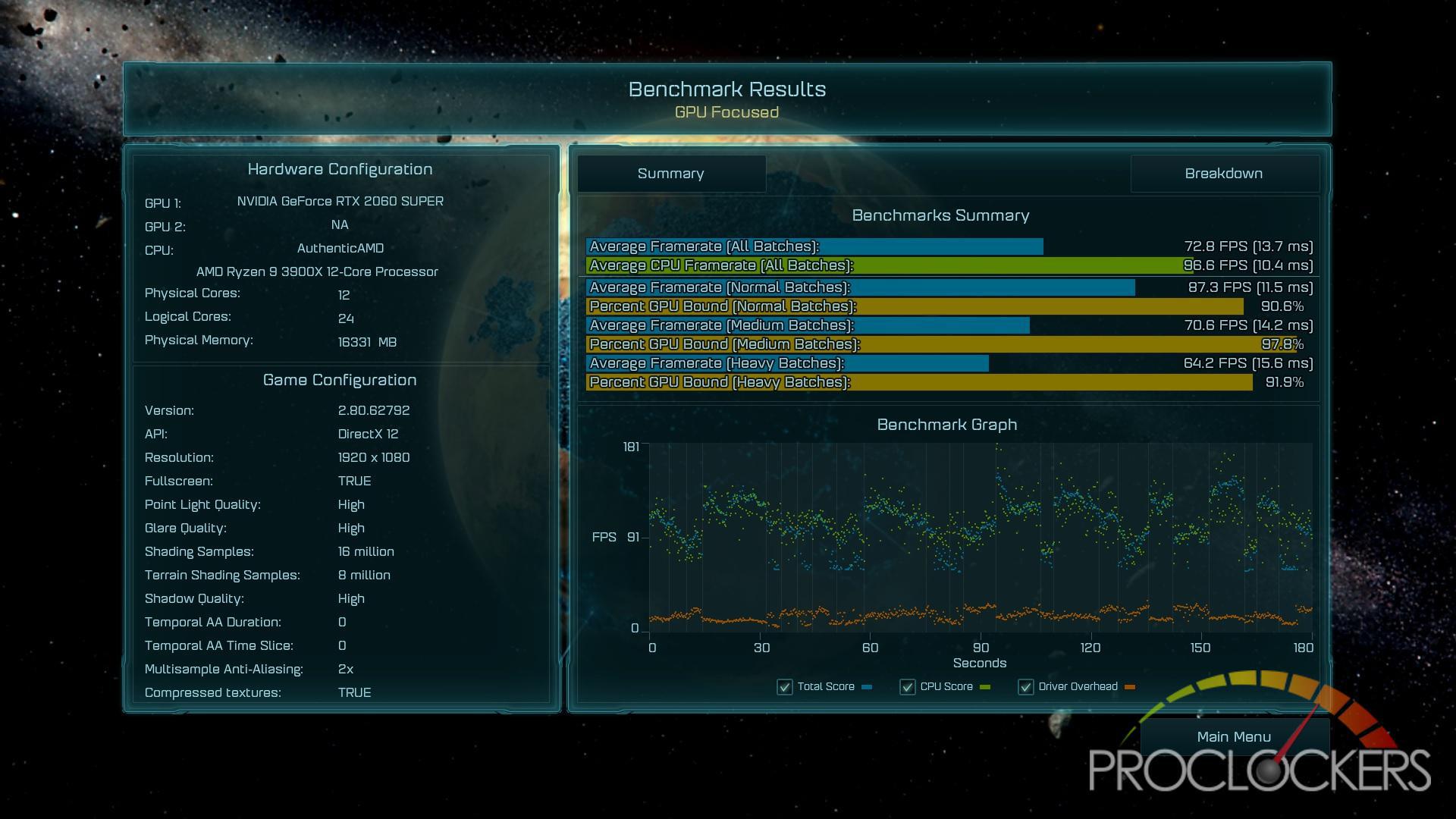The image size is (1456, 819).
Task: Click the Average Framerate (Heavy Batches) bar
Action: pos(787,363)
